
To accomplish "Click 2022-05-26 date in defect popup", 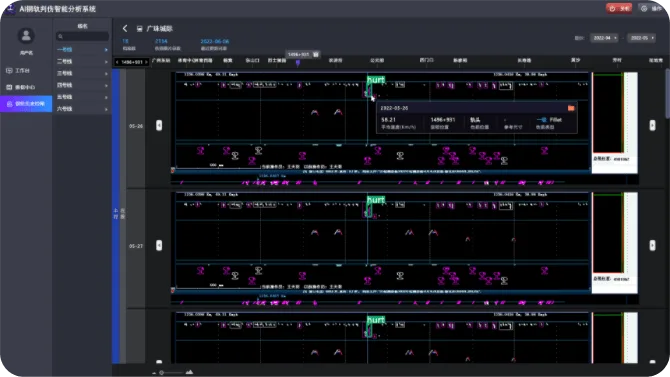I will coord(394,108).
